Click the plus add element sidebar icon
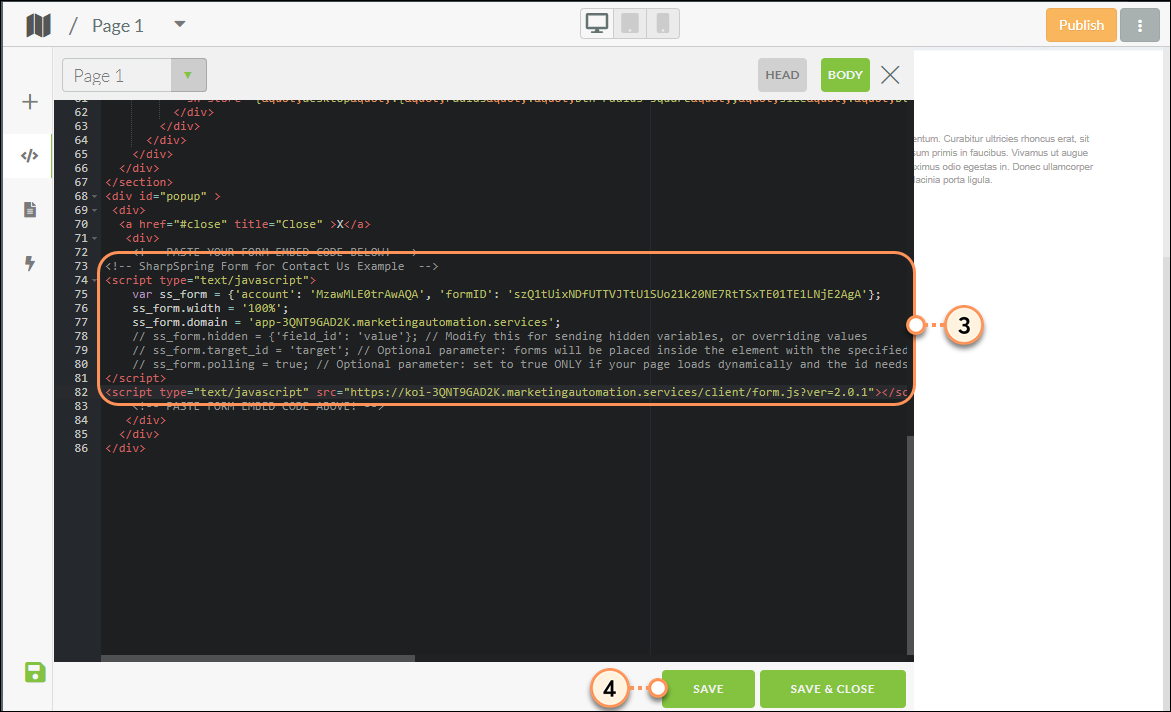Screen dimensions: 1171x712 [30, 102]
